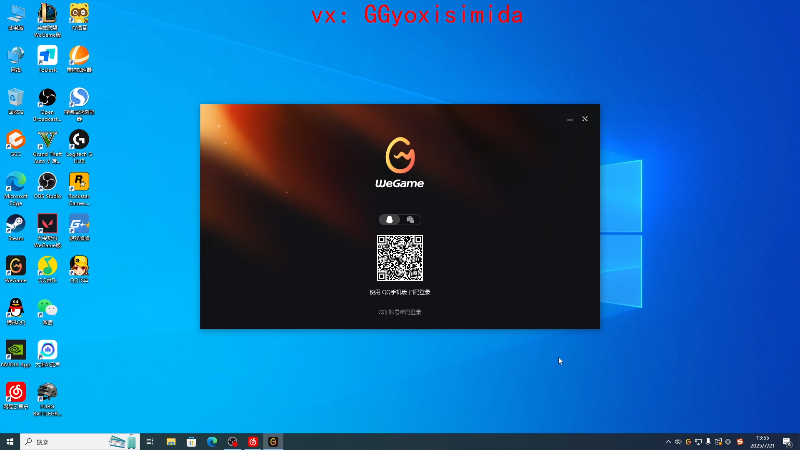
Task: Open the yellow raccoon app desktop shortcut
Action: coord(79,17)
